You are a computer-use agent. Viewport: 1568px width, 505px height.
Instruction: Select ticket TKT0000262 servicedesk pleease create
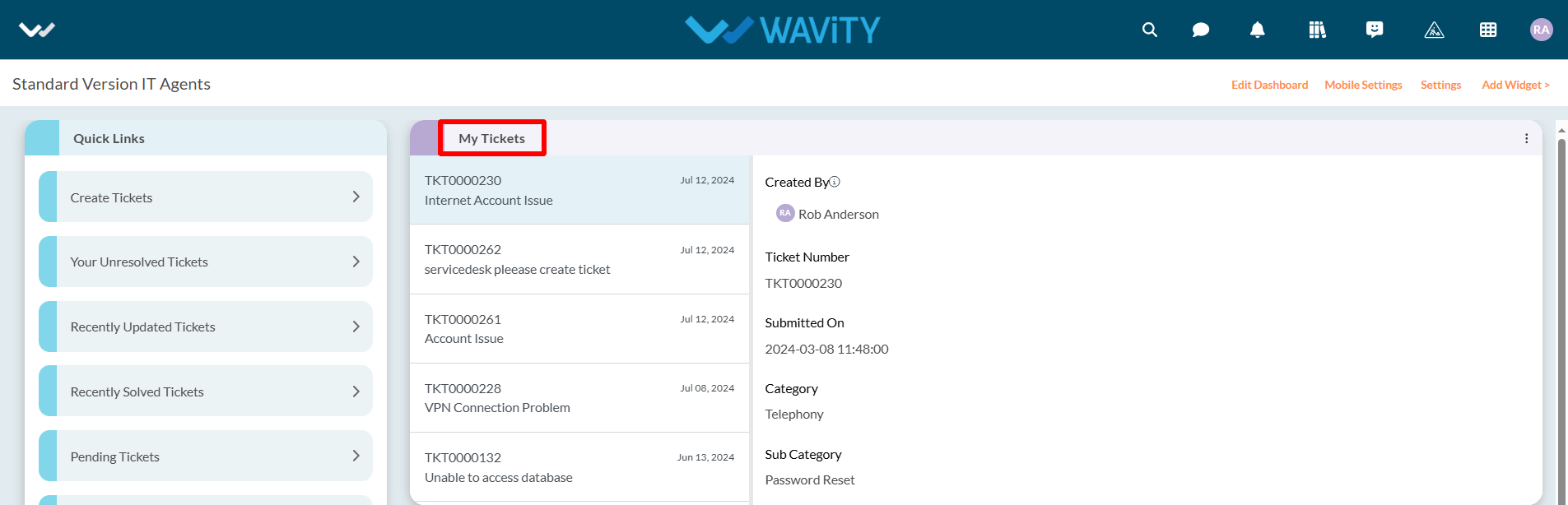click(579, 259)
